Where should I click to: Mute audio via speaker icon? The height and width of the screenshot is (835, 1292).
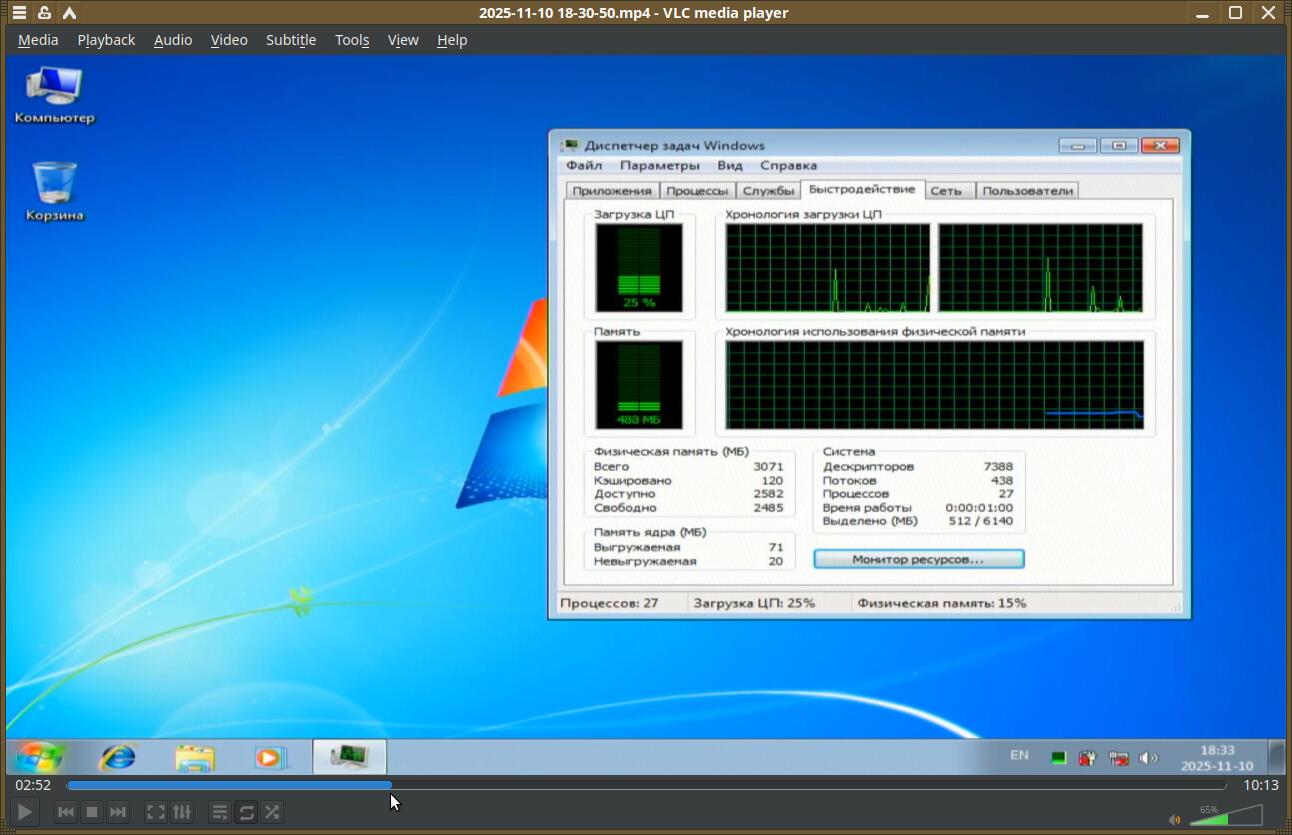[x=1175, y=820]
